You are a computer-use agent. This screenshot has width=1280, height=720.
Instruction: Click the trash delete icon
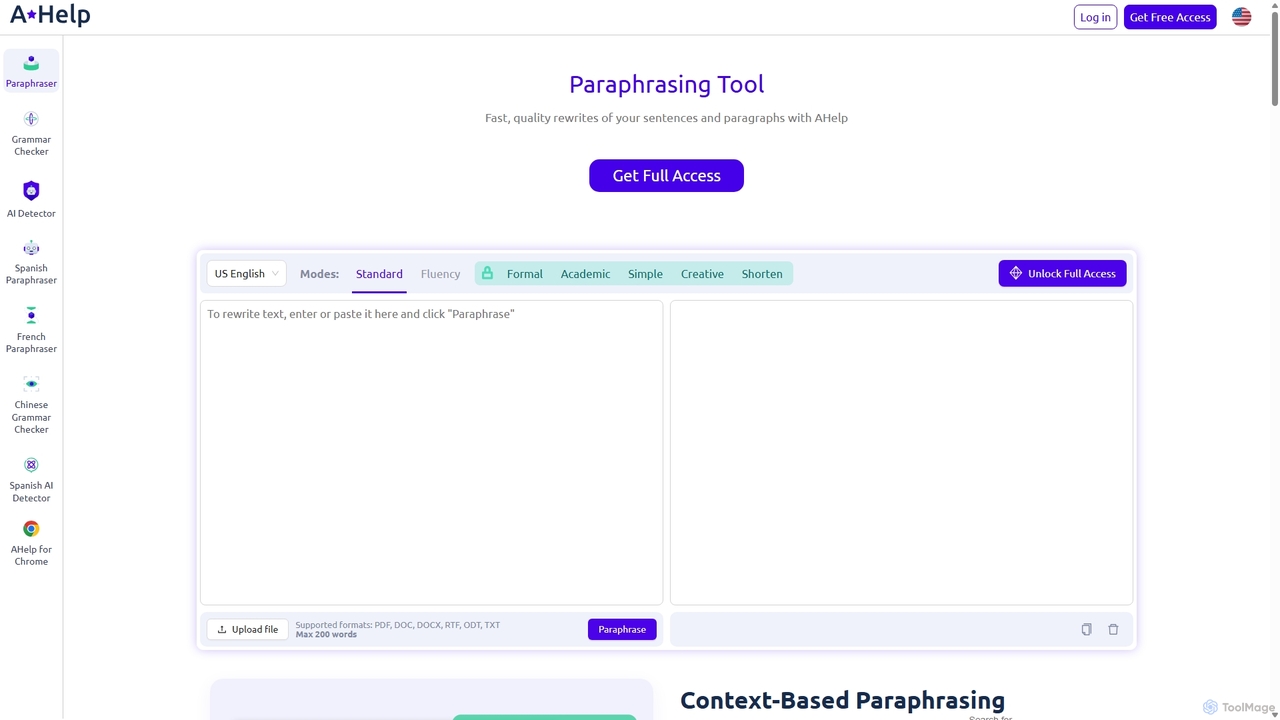tap(1113, 629)
